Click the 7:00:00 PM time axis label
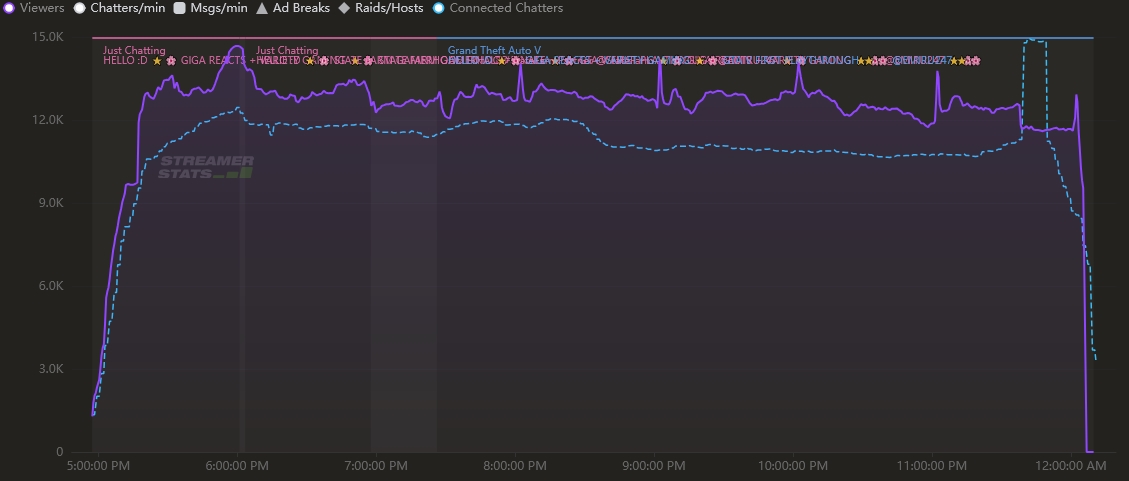 point(377,467)
